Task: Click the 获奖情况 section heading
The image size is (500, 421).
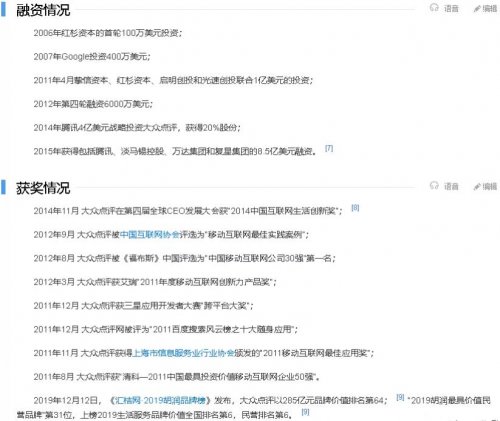Action: 43,188
